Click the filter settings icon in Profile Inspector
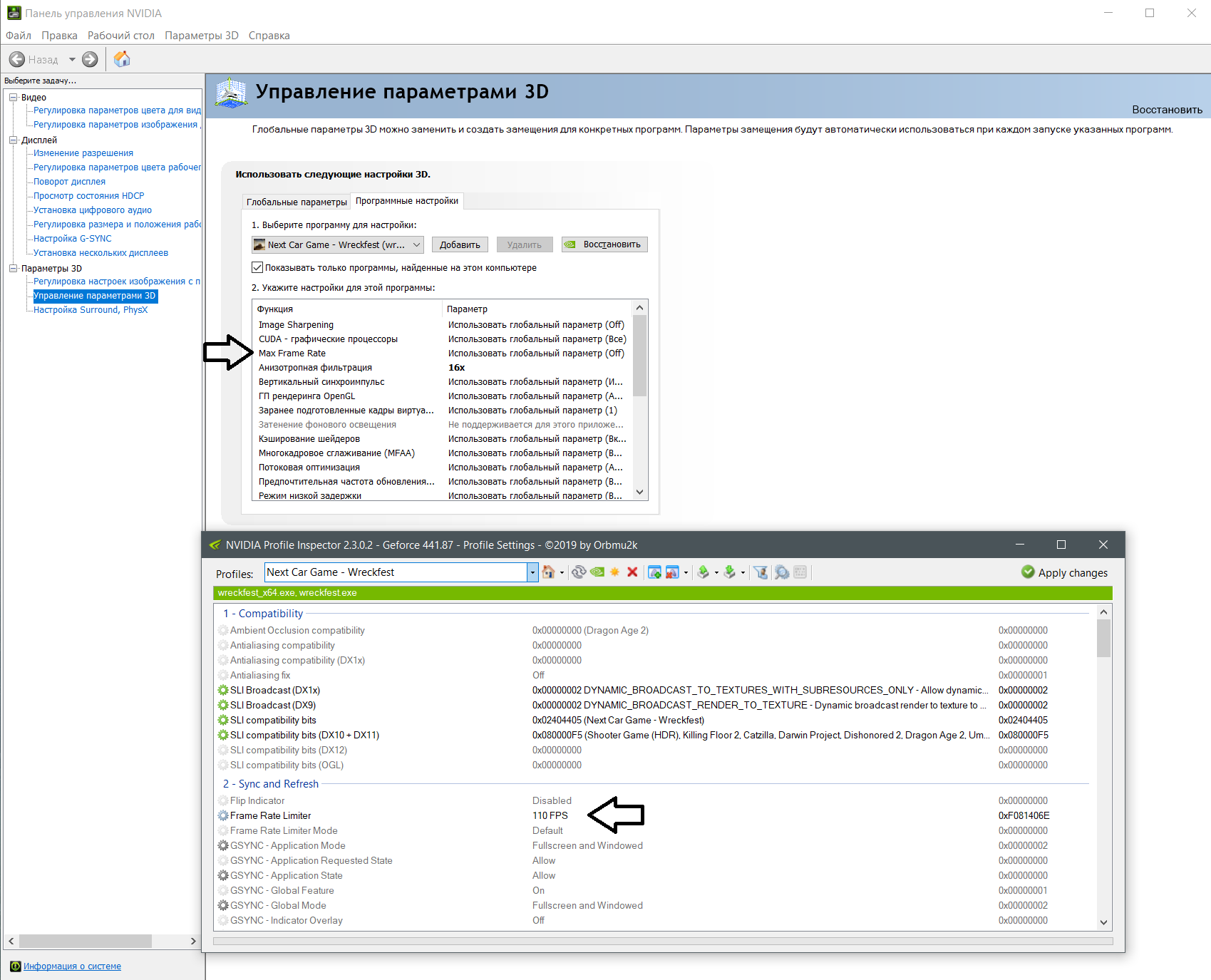 click(x=761, y=572)
